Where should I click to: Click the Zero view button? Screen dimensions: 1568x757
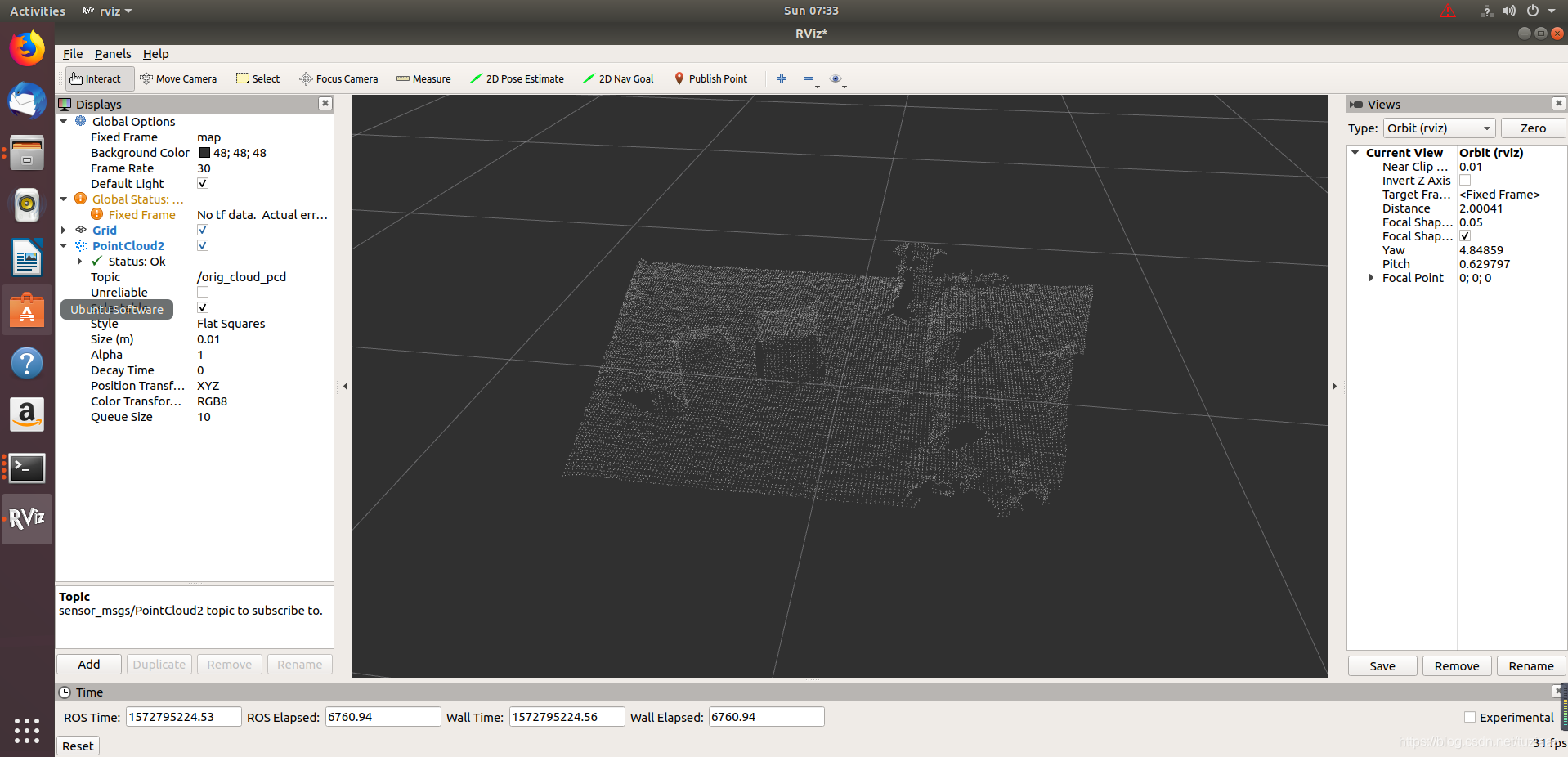[1533, 128]
